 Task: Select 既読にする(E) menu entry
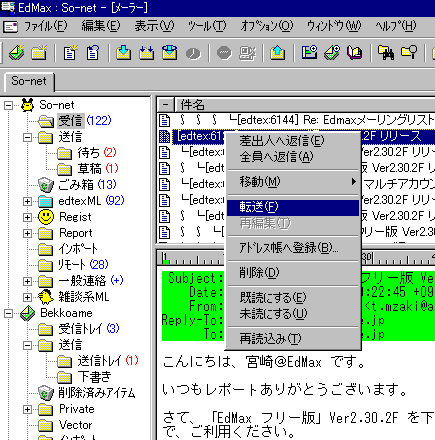point(293,297)
